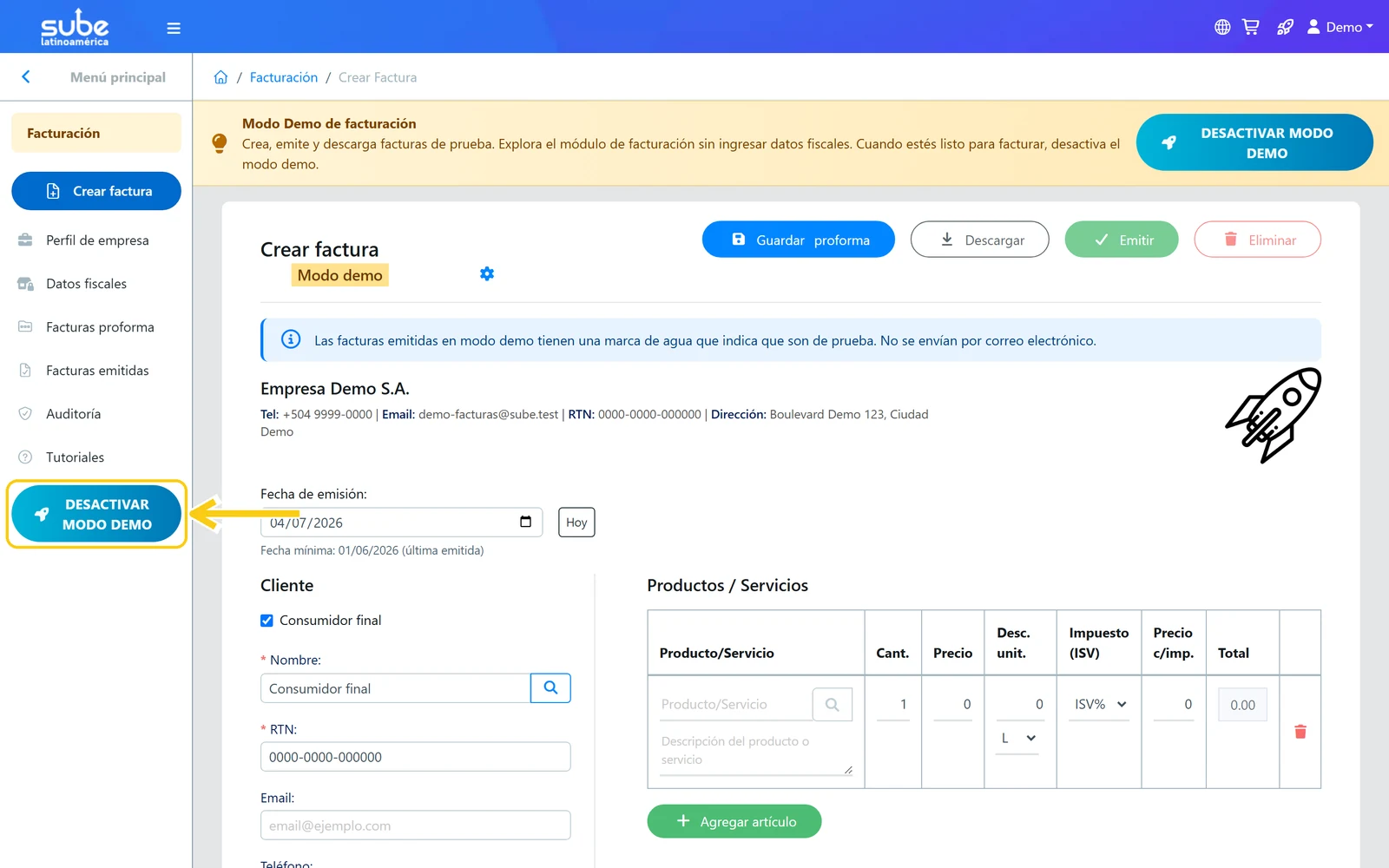Open the hamburger menu in the header
Screen dimensions: 1389x868
(x=174, y=28)
